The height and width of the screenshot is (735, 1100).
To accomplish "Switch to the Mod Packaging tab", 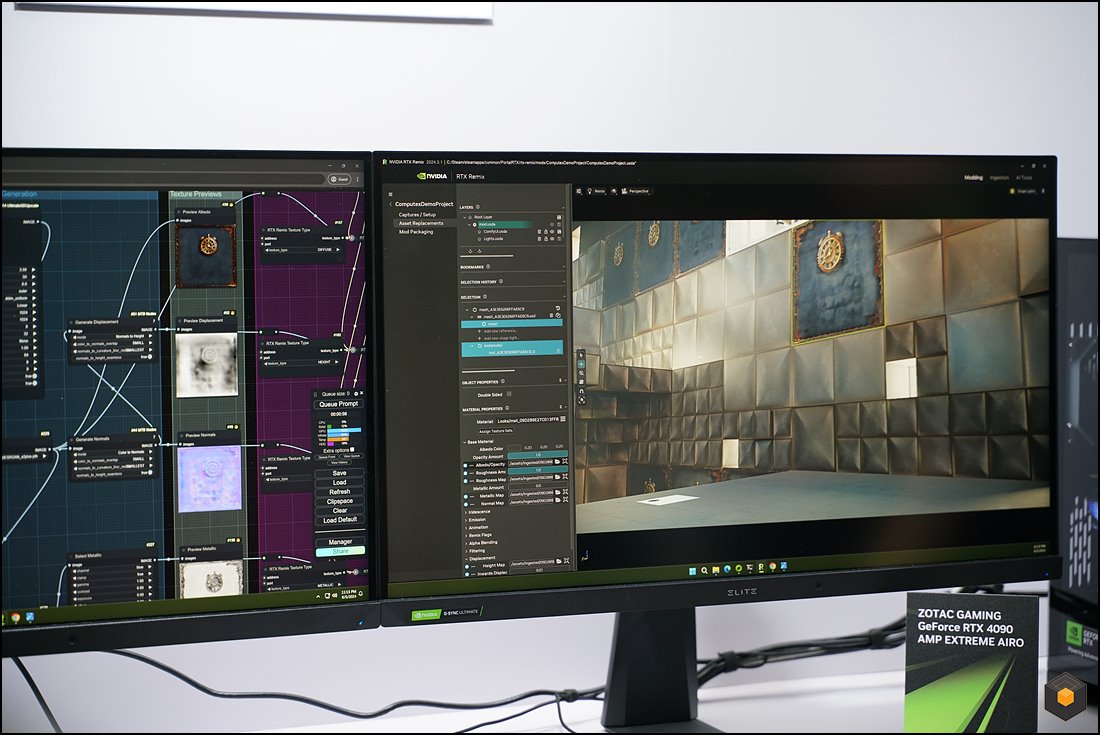I will point(416,232).
